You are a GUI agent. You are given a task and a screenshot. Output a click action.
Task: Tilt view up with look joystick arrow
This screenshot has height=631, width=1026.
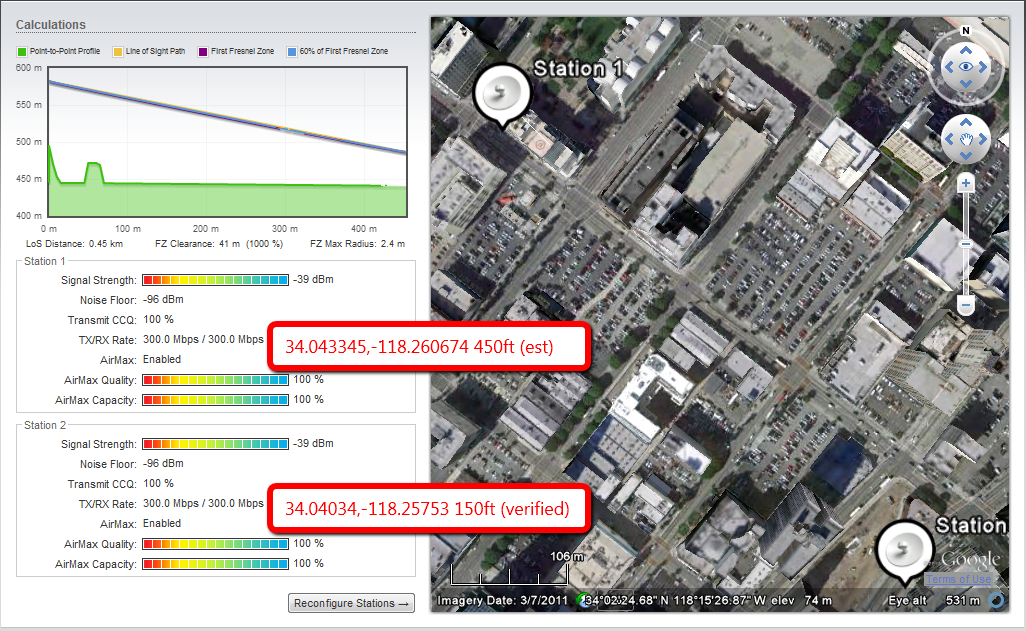(x=966, y=47)
